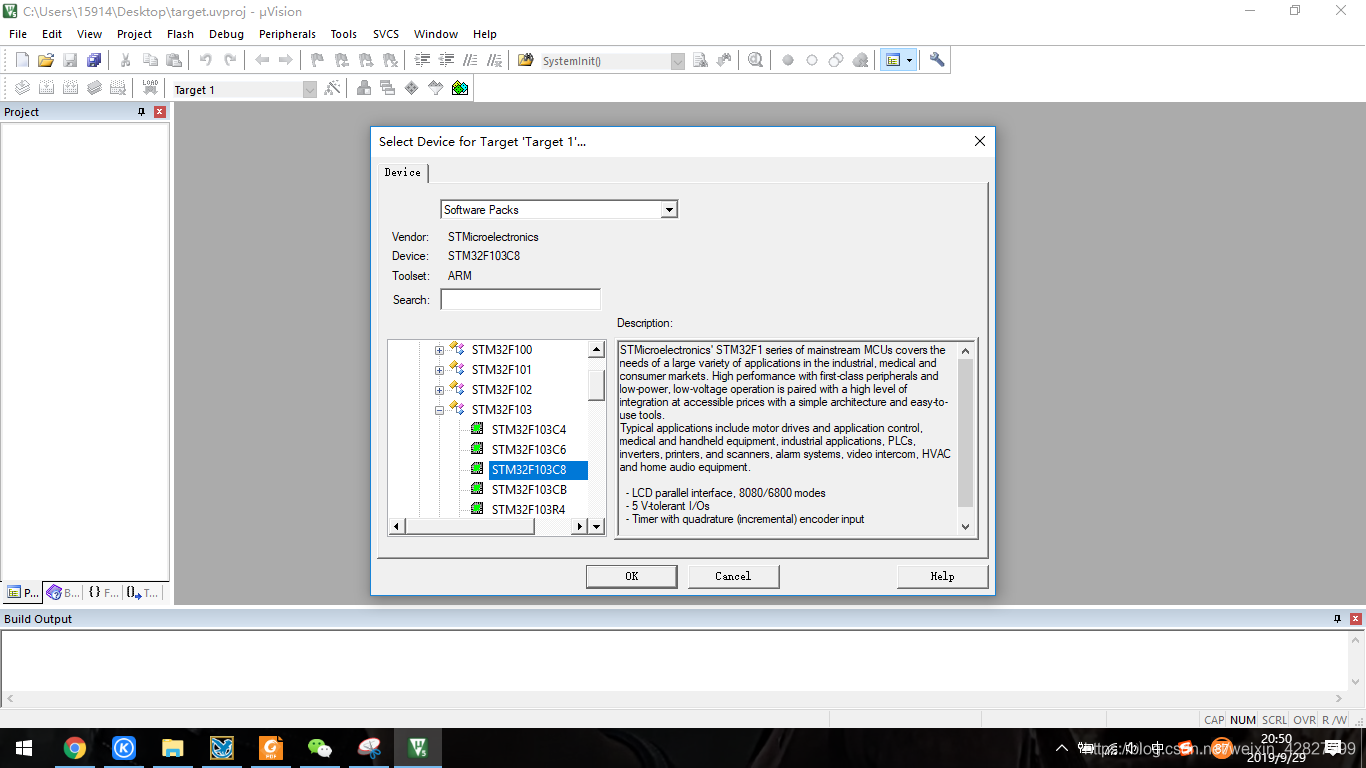Open WeChat from the taskbar
The image size is (1366, 768).
(319, 747)
